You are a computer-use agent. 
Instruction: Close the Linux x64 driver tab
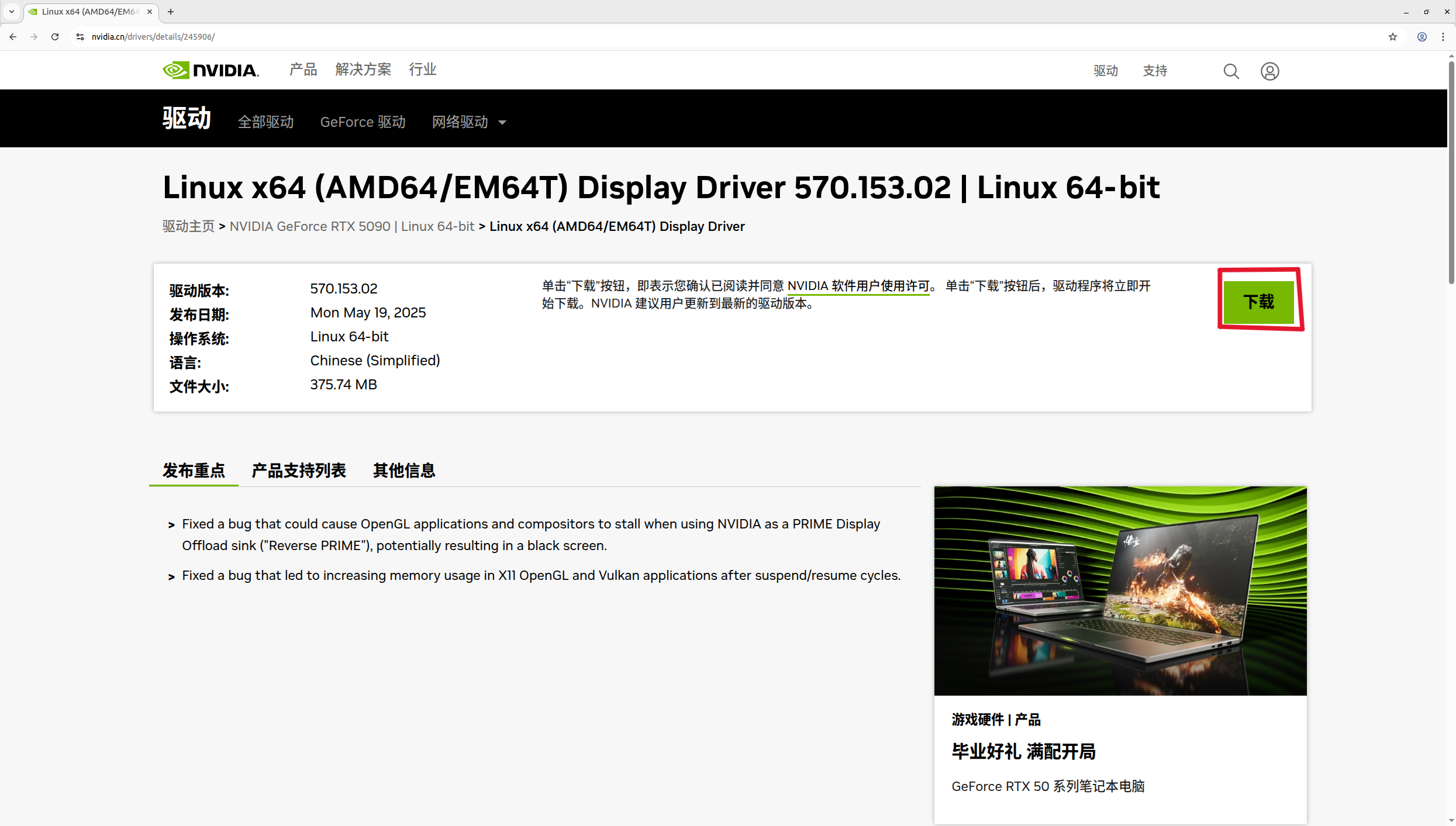coord(150,12)
